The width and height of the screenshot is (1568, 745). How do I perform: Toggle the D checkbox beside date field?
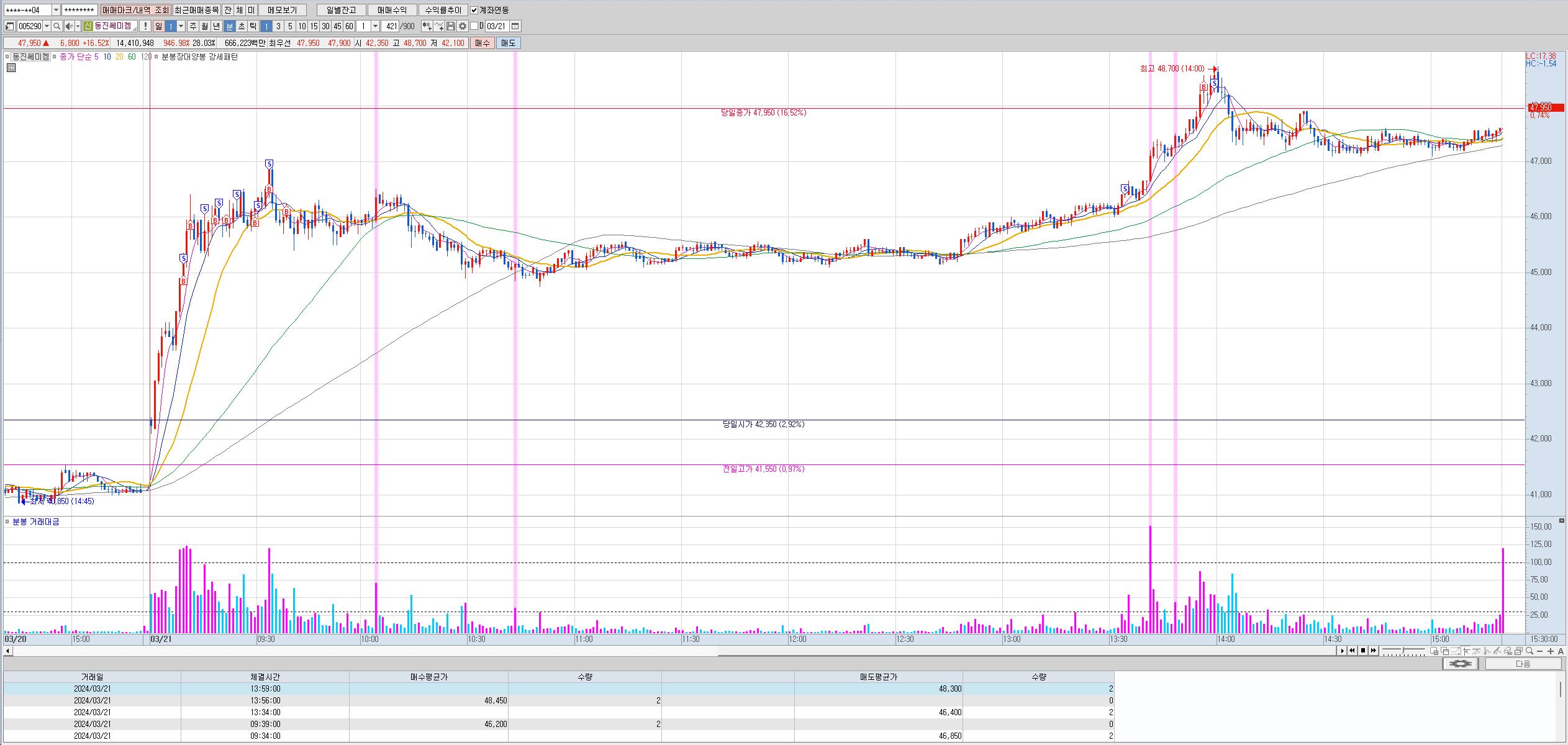click(x=474, y=26)
